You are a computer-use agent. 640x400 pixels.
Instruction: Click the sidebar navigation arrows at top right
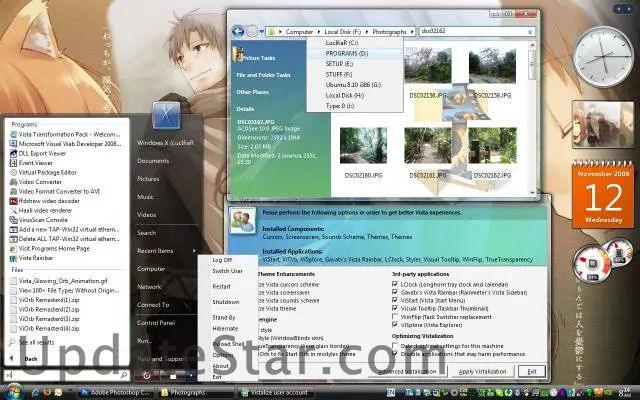tap(623, 8)
